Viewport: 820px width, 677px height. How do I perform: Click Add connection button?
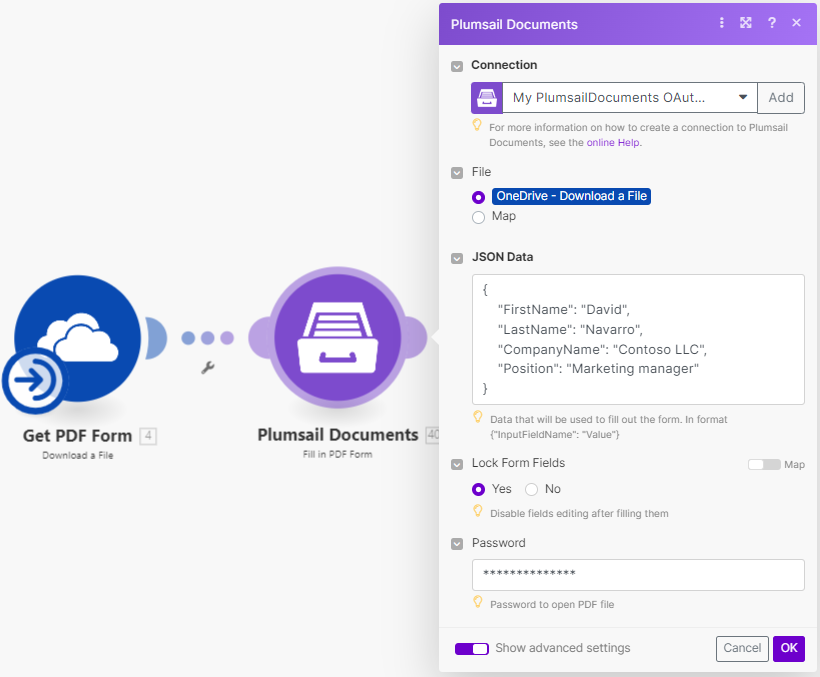781,98
